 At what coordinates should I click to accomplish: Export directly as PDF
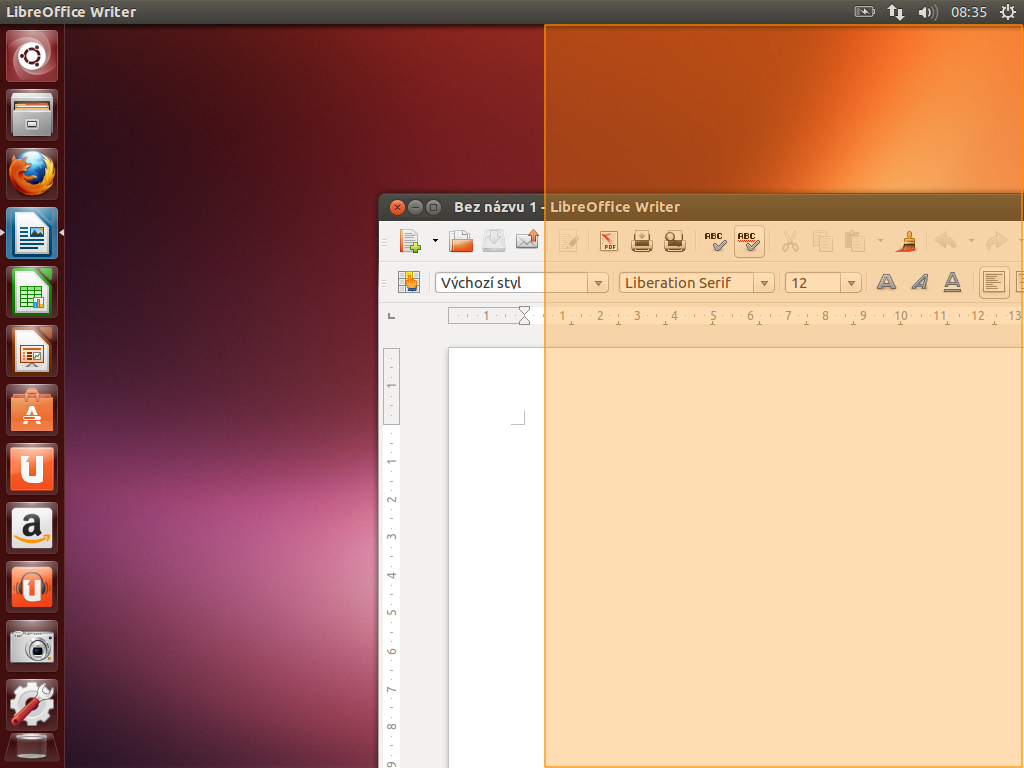609,241
